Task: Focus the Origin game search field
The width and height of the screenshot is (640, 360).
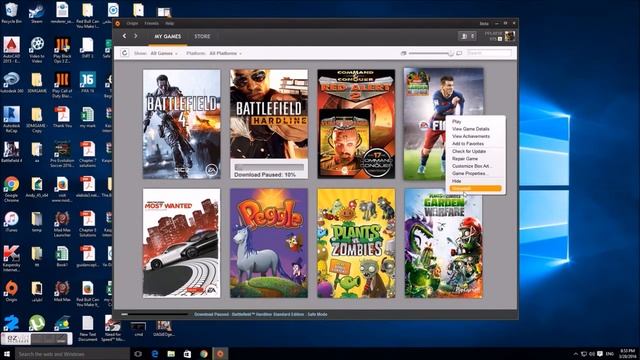Action: (489, 53)
